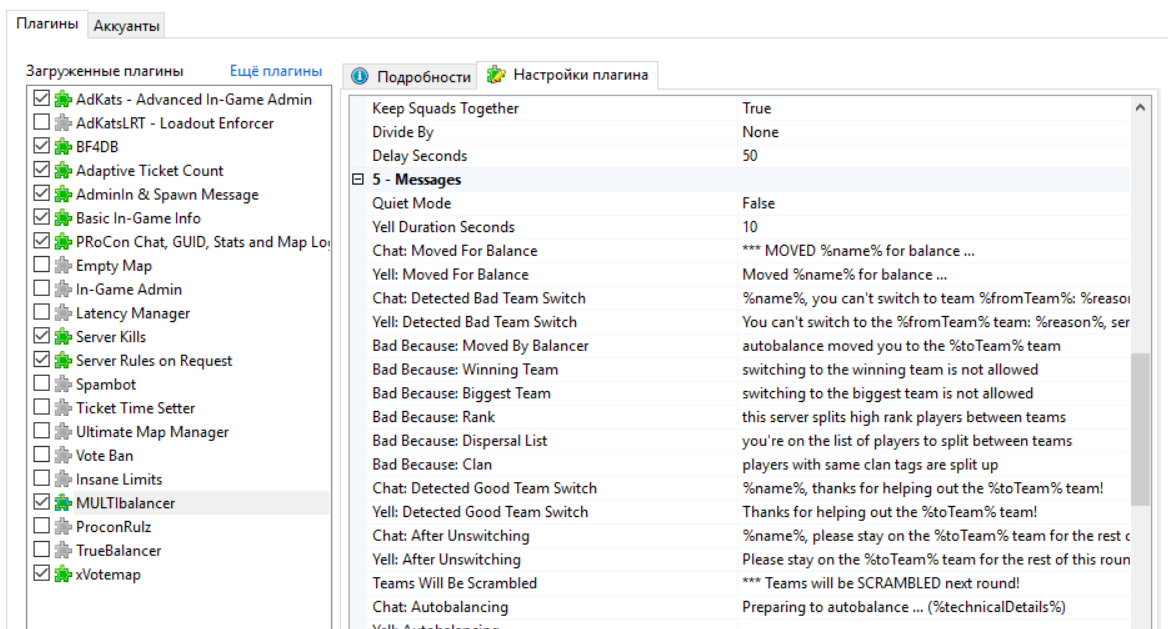1168x629 pixels.
Task: Click the grey TrueBalancer plugin icon
Action: pyautogui.click(x=63, y=551)
